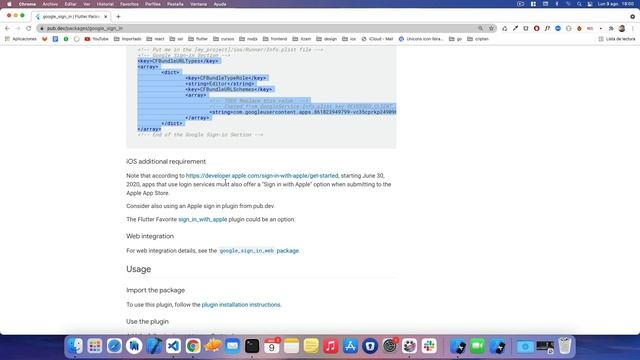
Task: Open Finder from the Dock
Action: 75,346
